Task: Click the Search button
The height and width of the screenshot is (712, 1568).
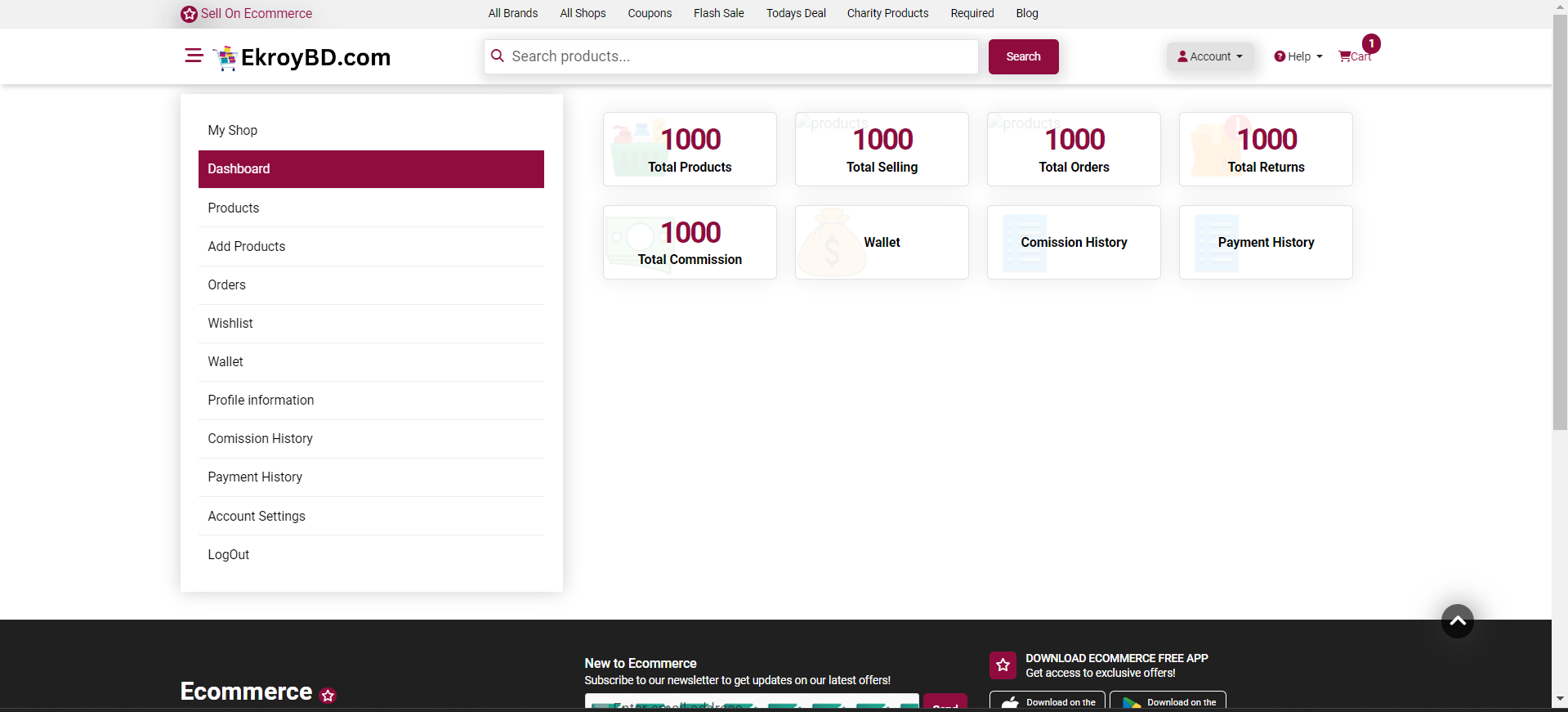Action: [x=1023, y=56]
